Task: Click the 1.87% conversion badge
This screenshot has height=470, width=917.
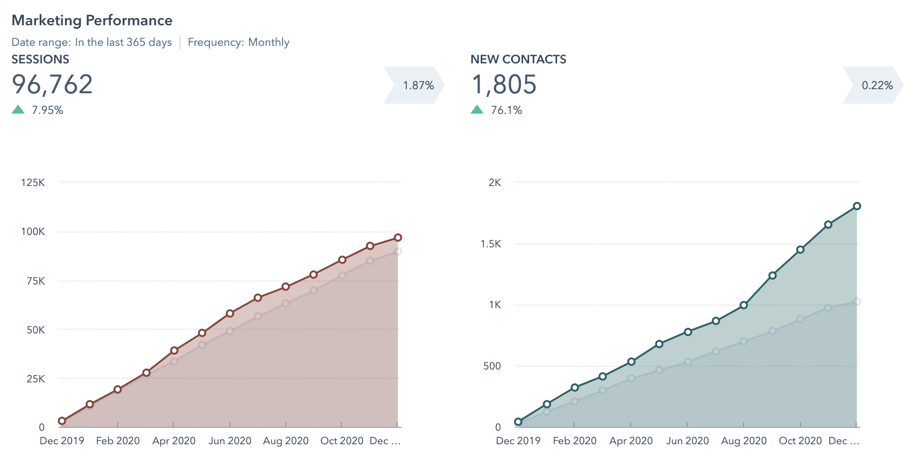Action: 417,86
